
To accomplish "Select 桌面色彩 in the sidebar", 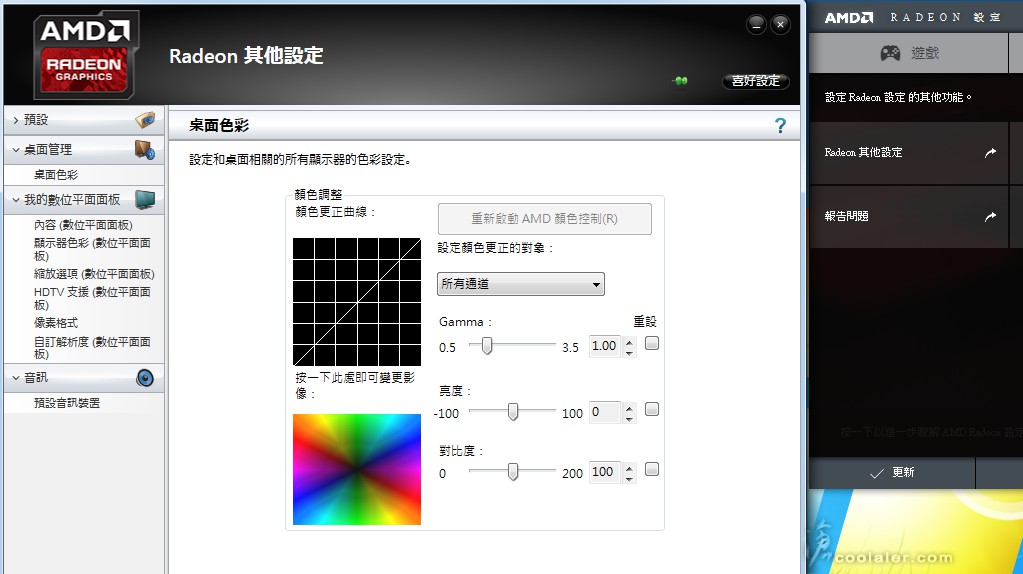I will coord(56,175).
